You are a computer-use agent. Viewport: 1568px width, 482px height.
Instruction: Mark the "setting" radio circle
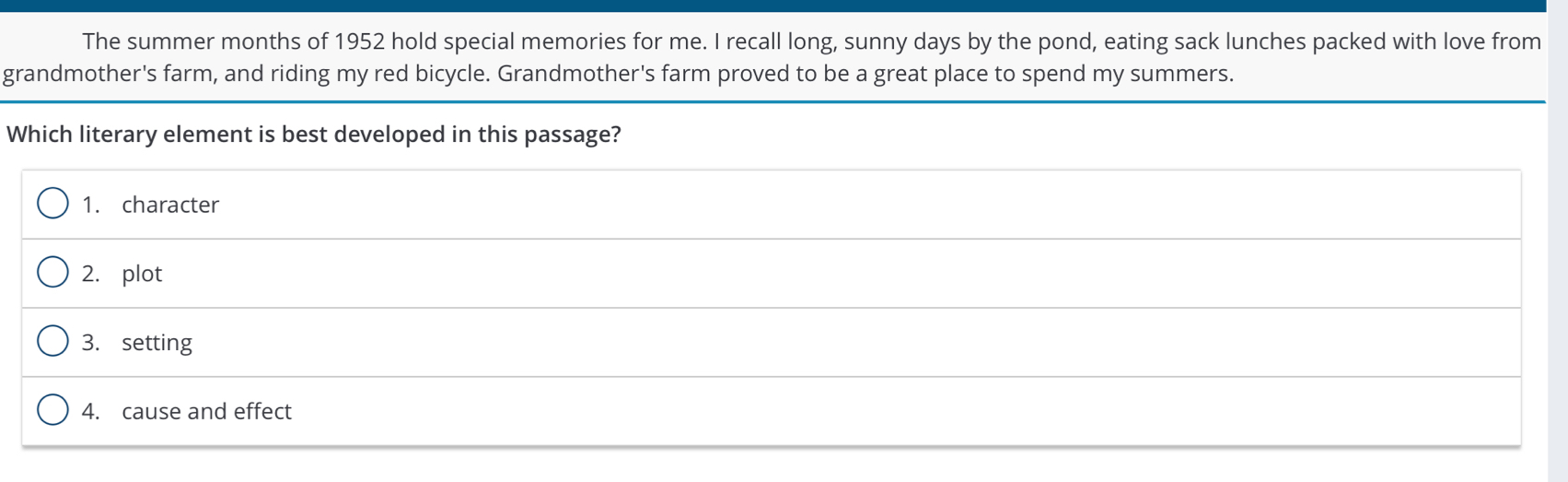coord(52,341)
